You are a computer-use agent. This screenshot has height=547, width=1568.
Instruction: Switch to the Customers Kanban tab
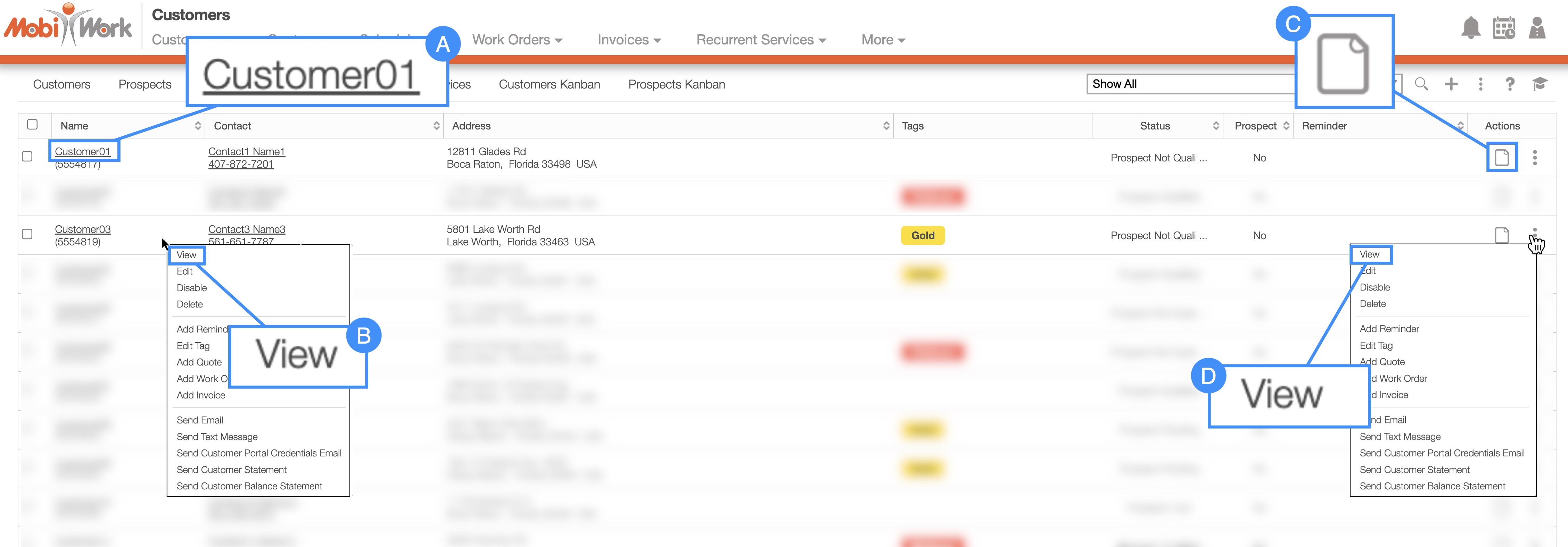pos(549,85)
